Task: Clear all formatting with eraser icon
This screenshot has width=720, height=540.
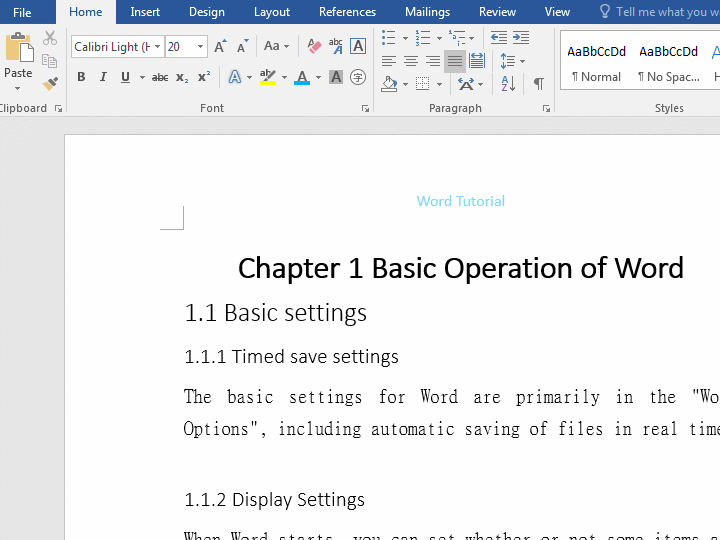Action: [314, 46]
